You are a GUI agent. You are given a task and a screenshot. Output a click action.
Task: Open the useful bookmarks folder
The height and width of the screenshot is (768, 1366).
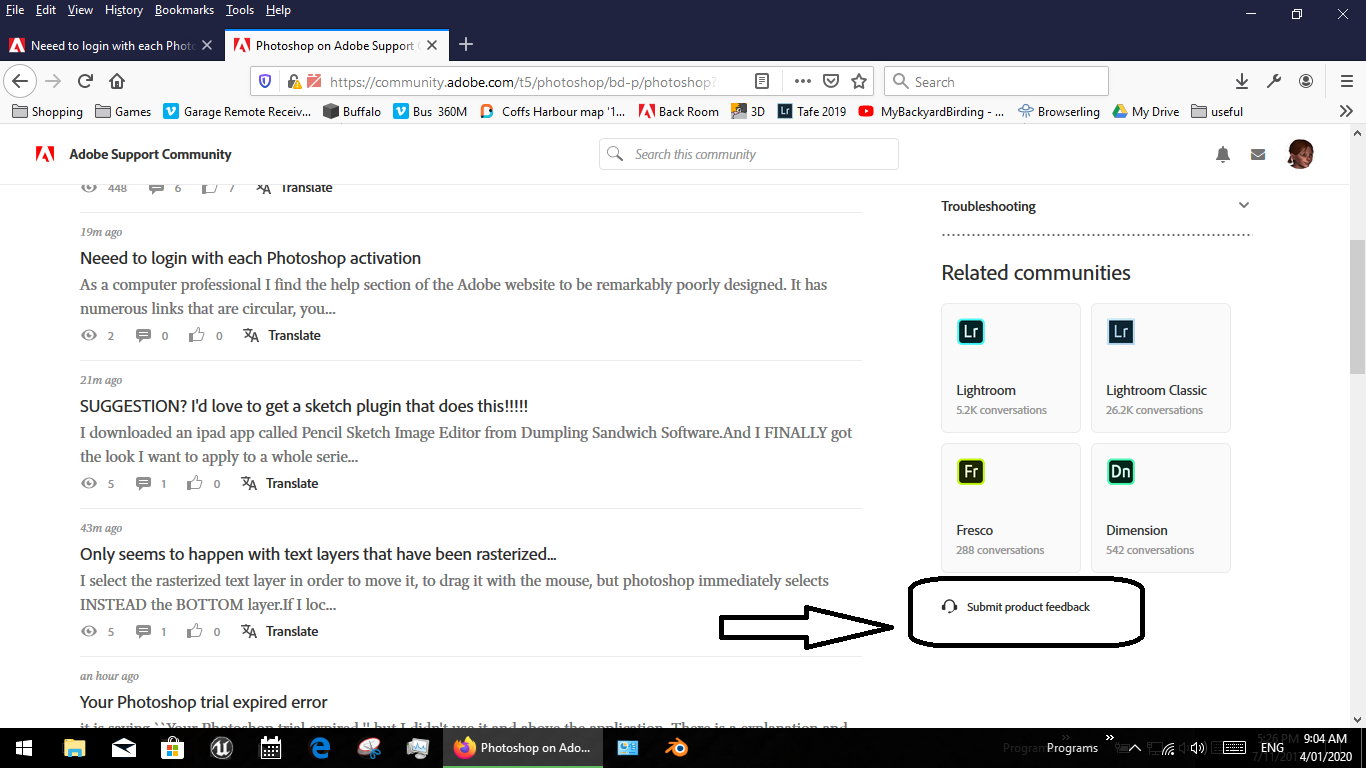tap(1217, 111)
